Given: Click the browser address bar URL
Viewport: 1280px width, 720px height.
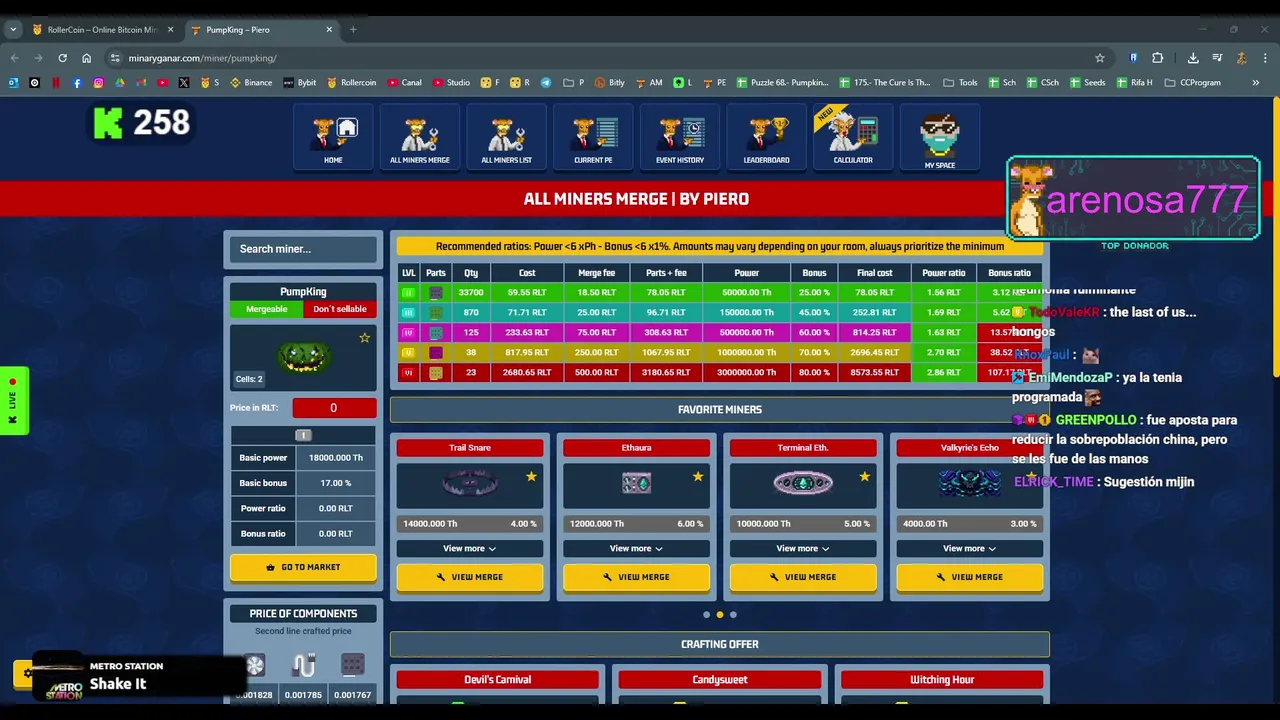Looking at the screenshot, I should point(203,58).
